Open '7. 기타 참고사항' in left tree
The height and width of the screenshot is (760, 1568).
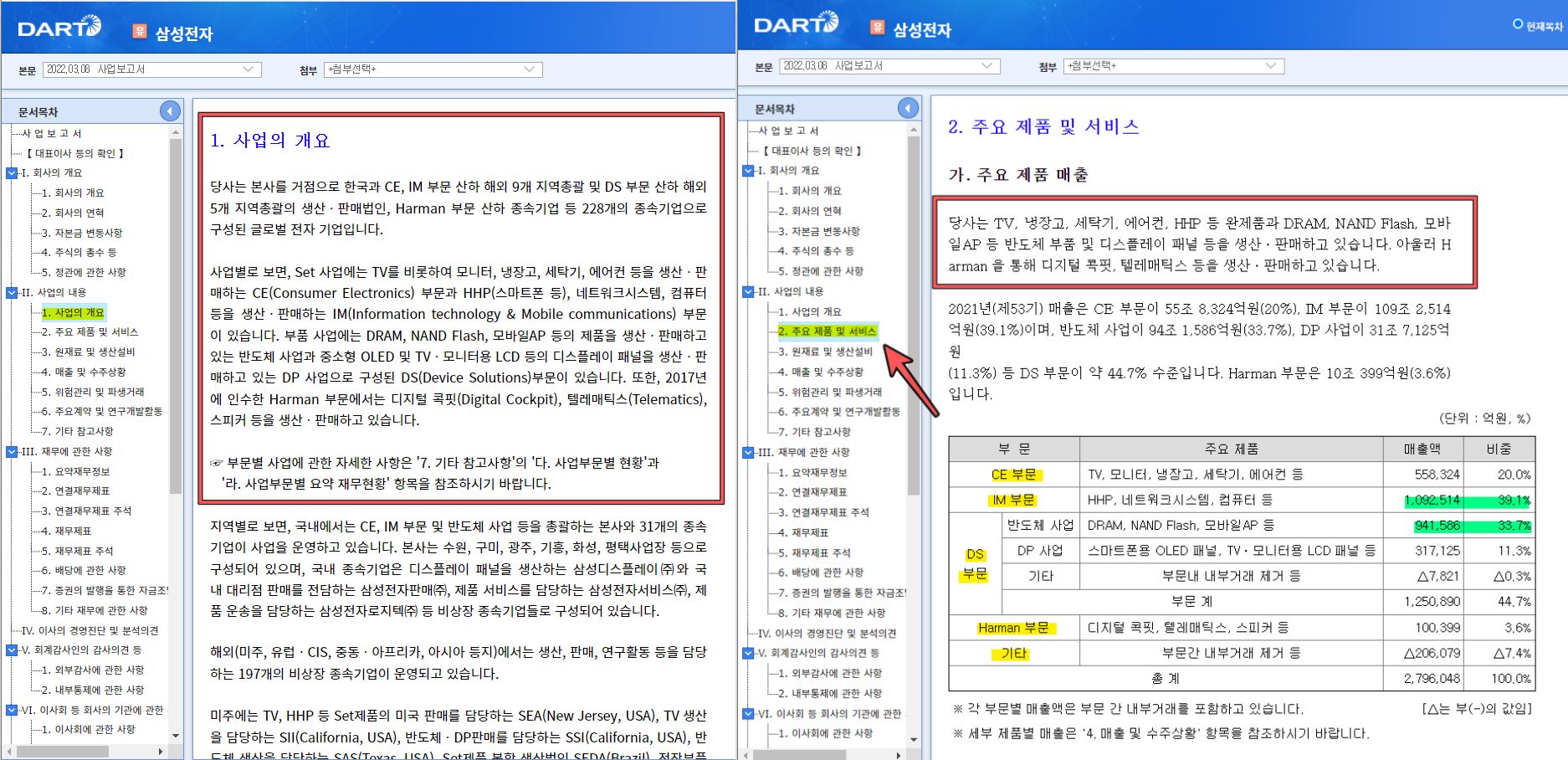[78, 432]
